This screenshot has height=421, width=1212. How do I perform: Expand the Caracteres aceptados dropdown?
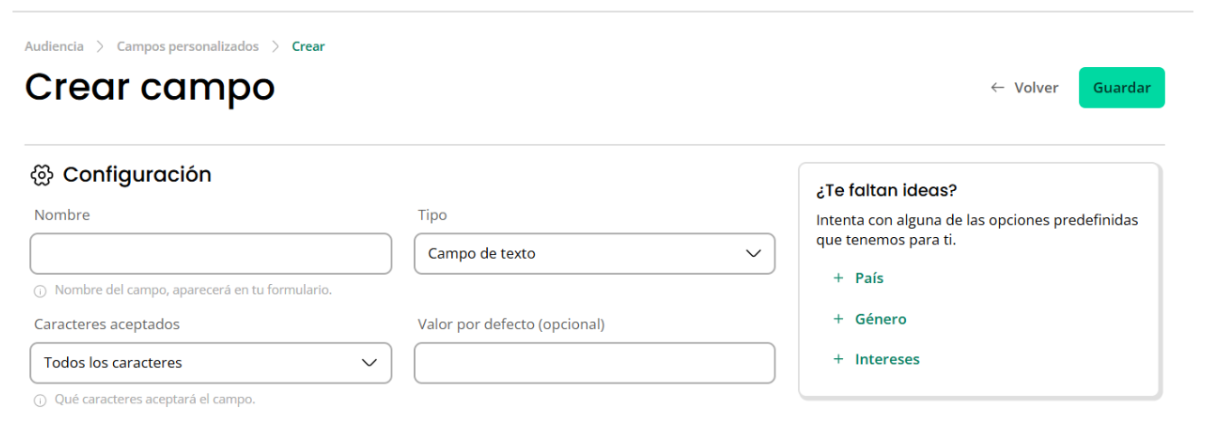pos(210,363)
